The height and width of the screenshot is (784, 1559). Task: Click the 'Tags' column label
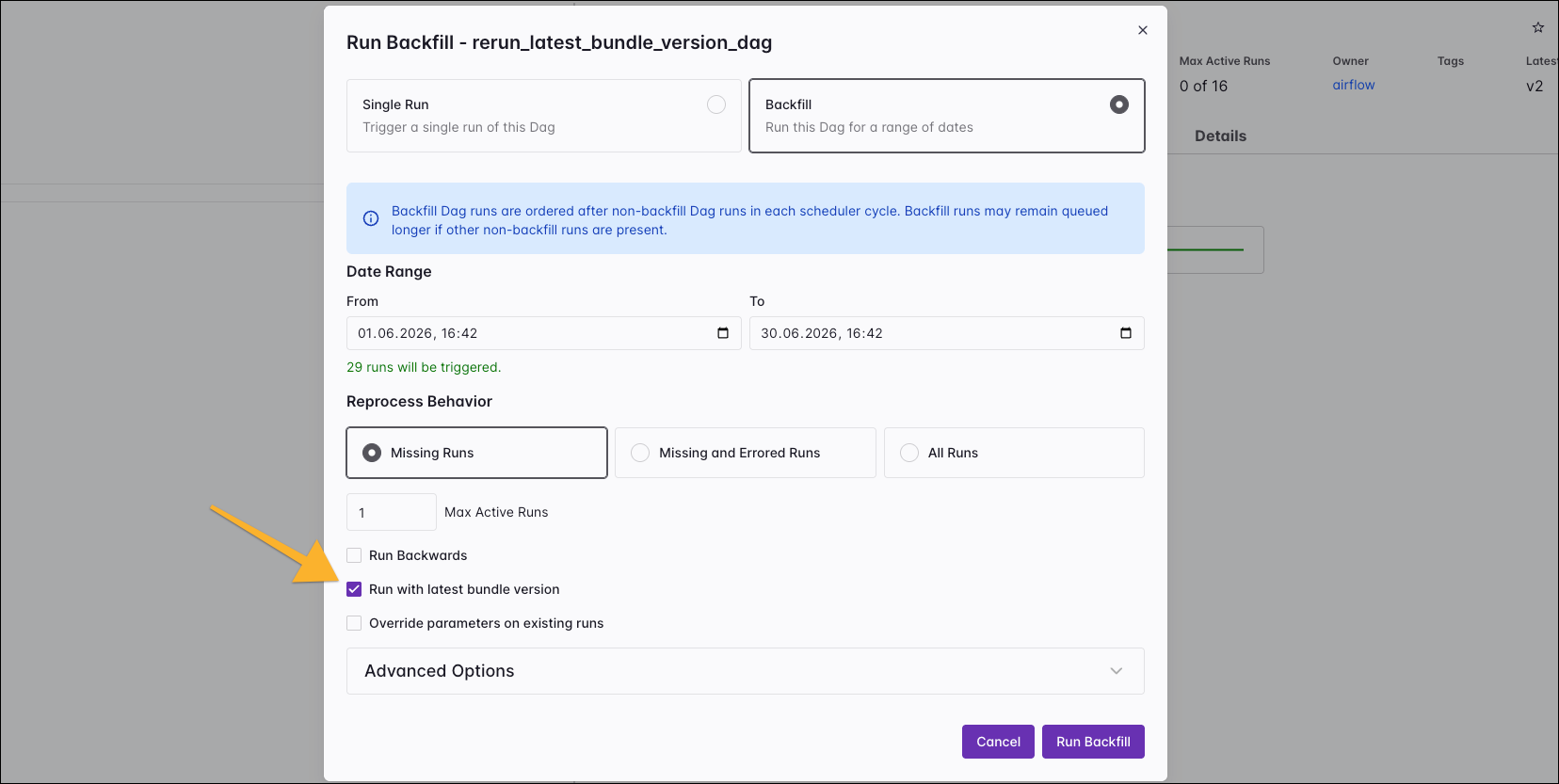click(x=1451, y=61)
